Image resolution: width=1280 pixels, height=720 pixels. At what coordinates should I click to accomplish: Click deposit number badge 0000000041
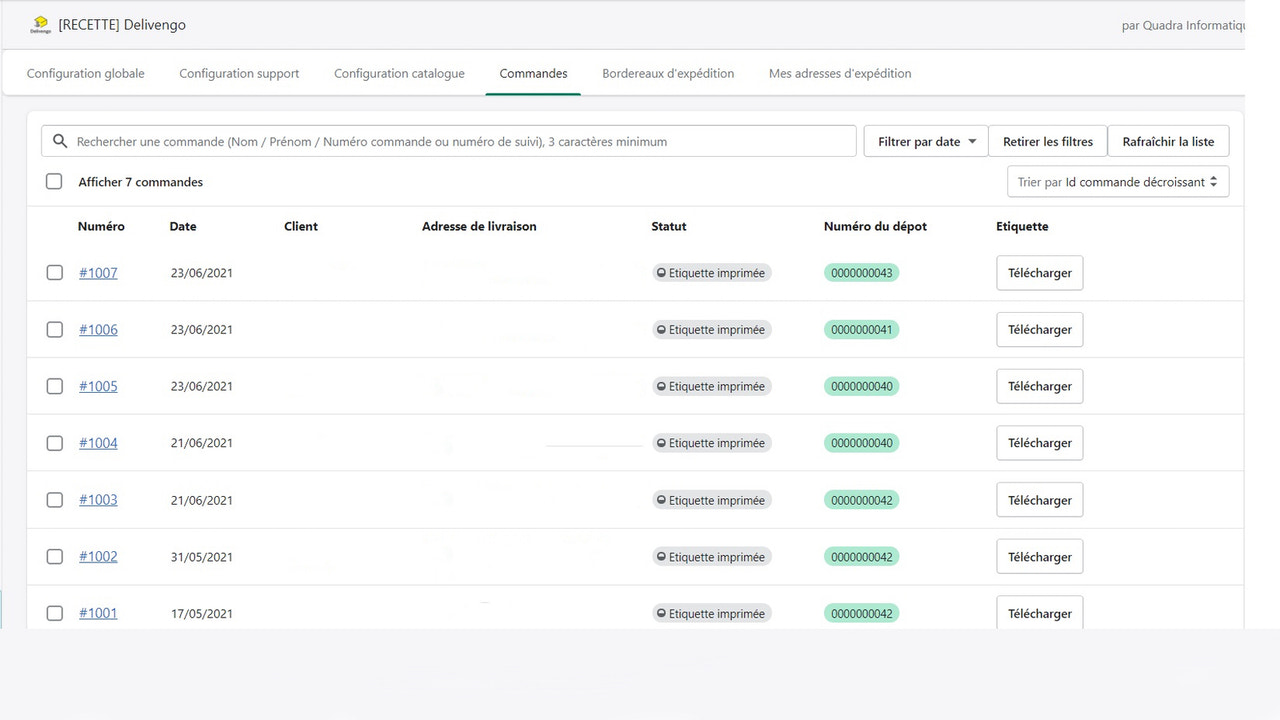pos(861,330)
